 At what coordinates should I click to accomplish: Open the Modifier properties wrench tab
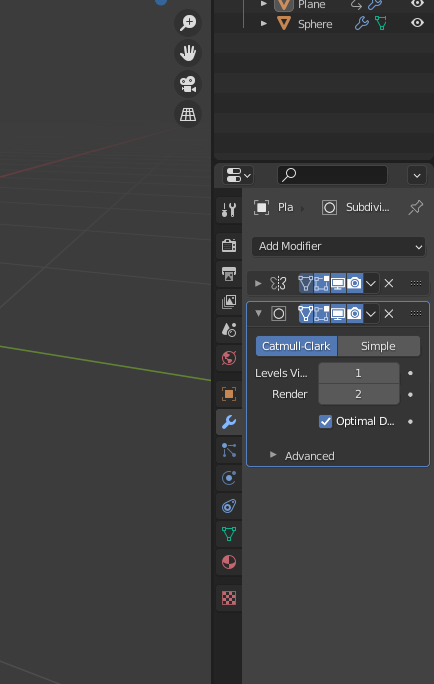(x=229, y=422)
